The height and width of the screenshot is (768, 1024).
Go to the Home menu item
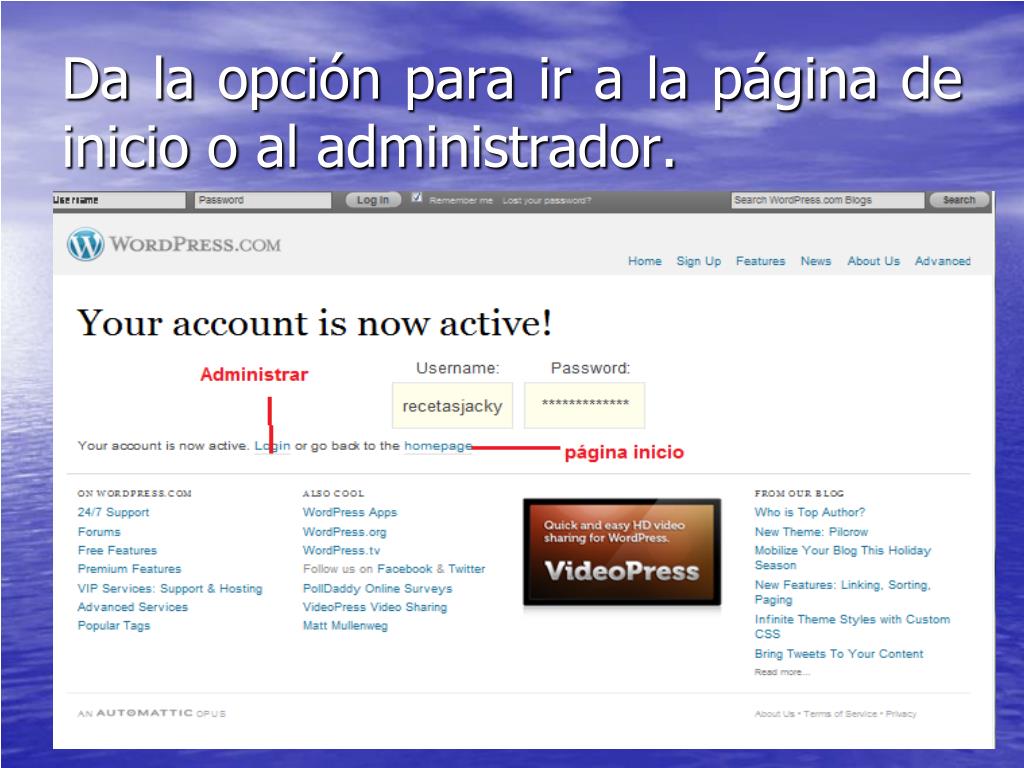(645, 261)
